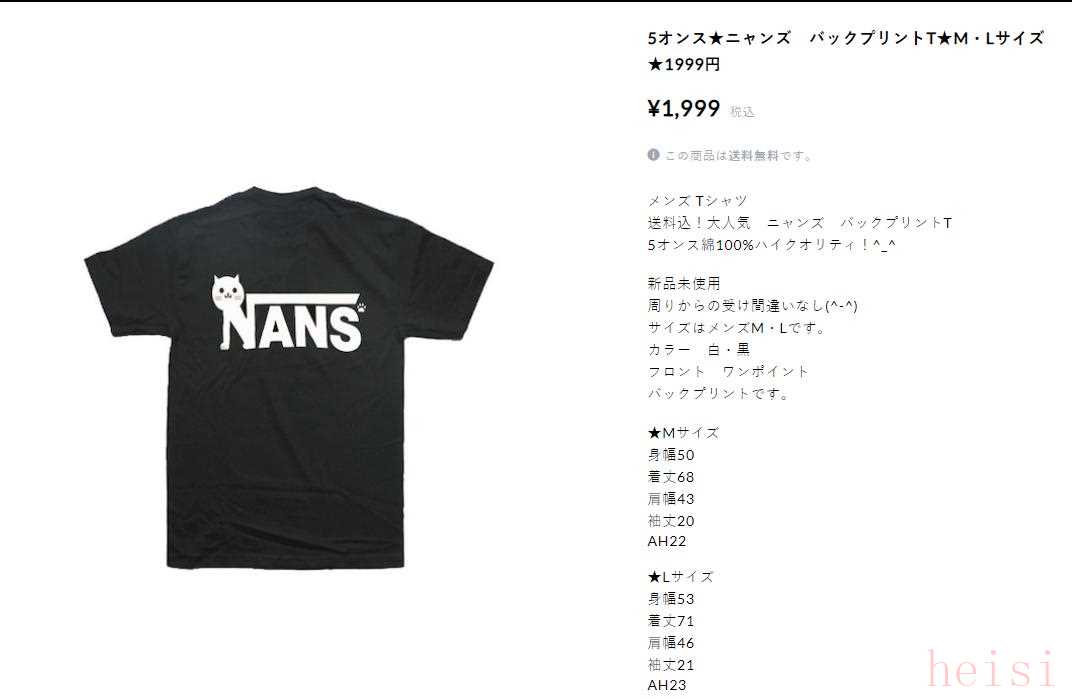Select the ¥1,999 price
The width and height of the screenshot is (1072, 699).
[684, 108]
